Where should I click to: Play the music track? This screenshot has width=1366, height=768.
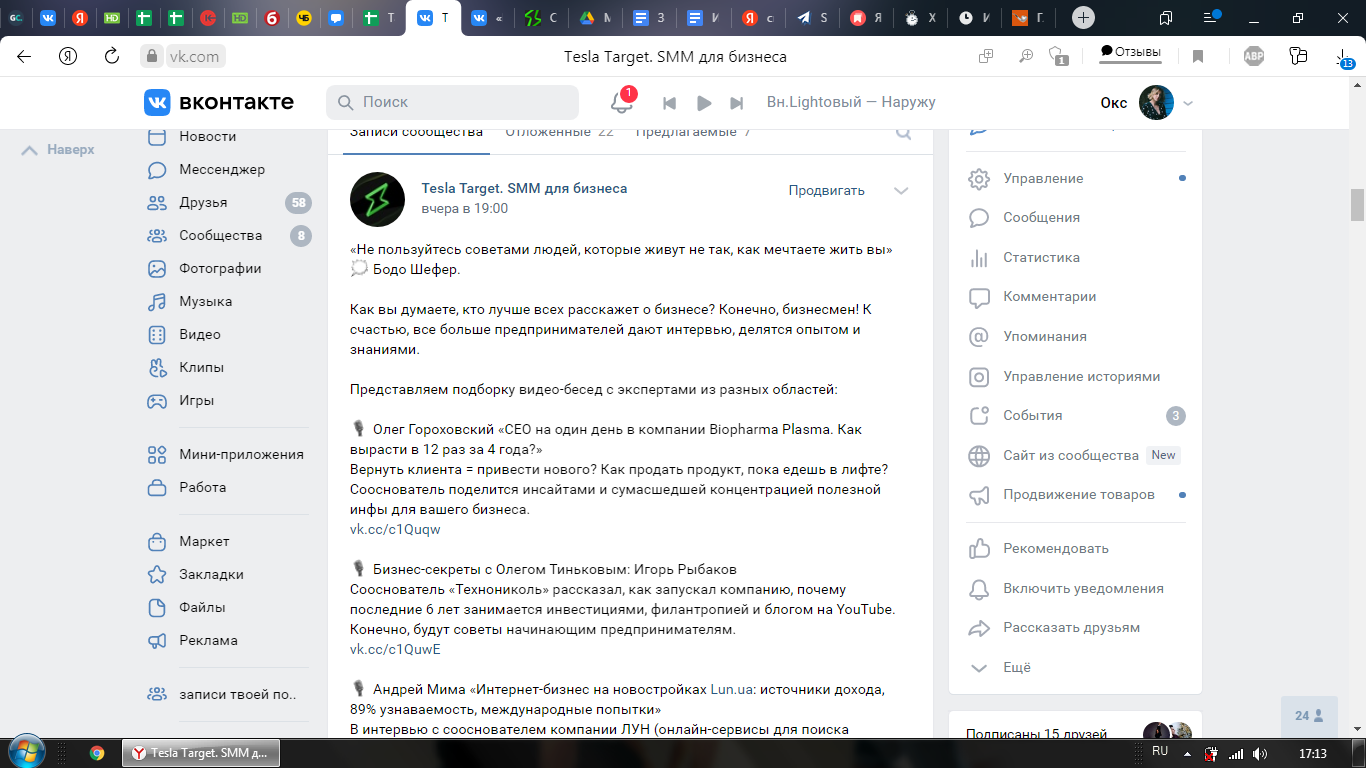click(x=704, y=103)
